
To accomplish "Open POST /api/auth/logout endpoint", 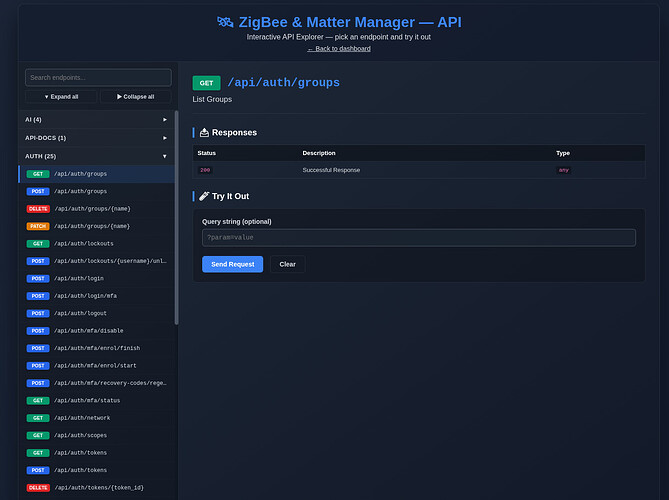I will click(x=96, y=314).
